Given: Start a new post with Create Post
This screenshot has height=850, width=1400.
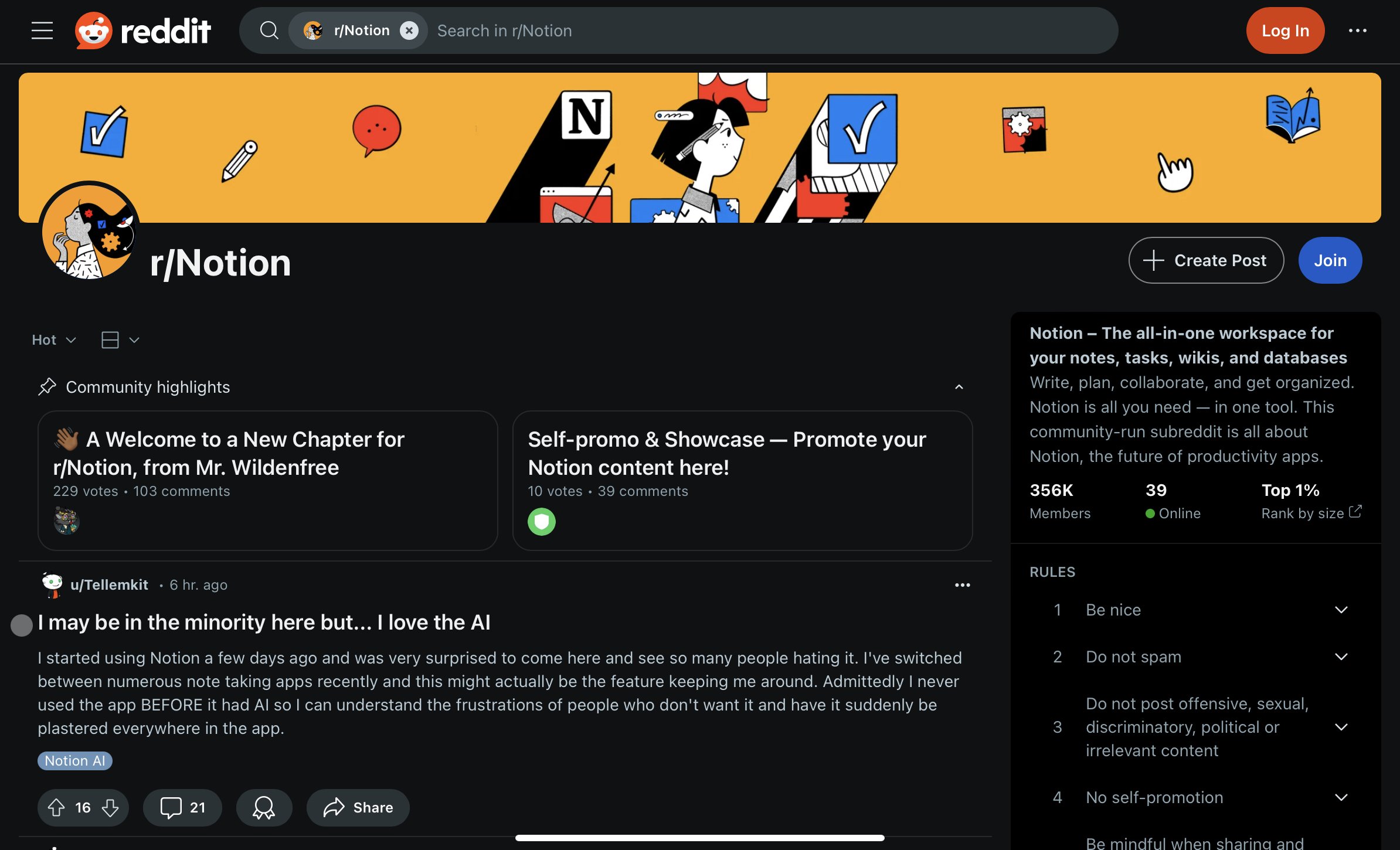Looking at the screenshot, I should point(1206,260).
